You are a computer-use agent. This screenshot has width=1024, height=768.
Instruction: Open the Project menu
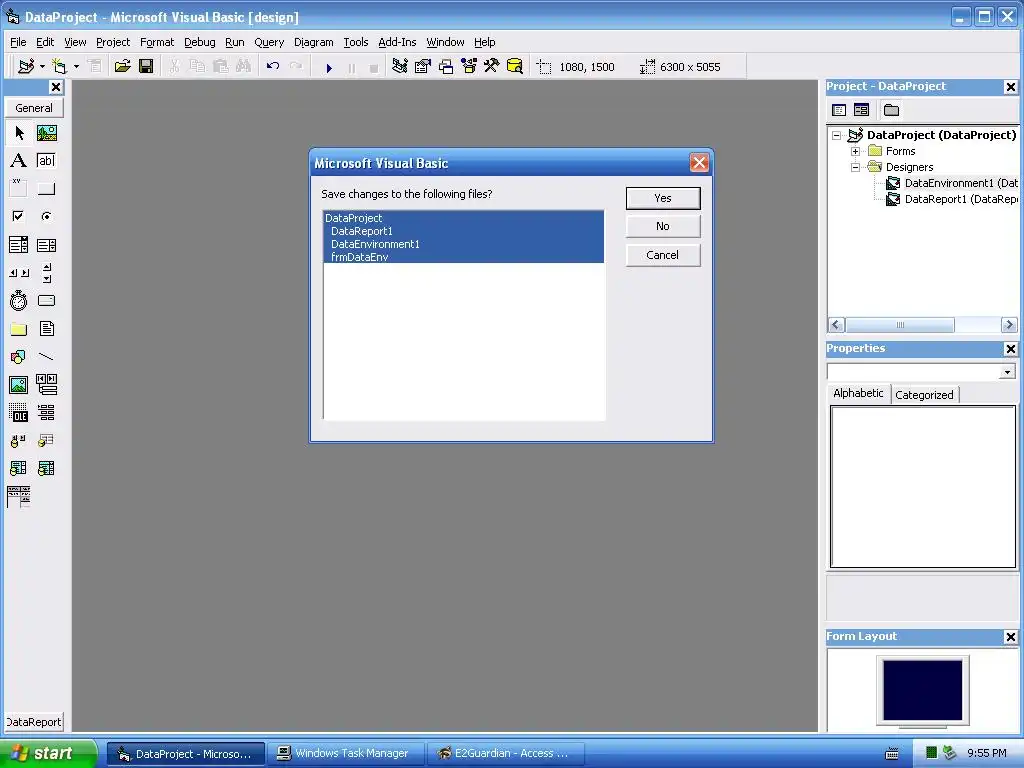coord(113,42)
